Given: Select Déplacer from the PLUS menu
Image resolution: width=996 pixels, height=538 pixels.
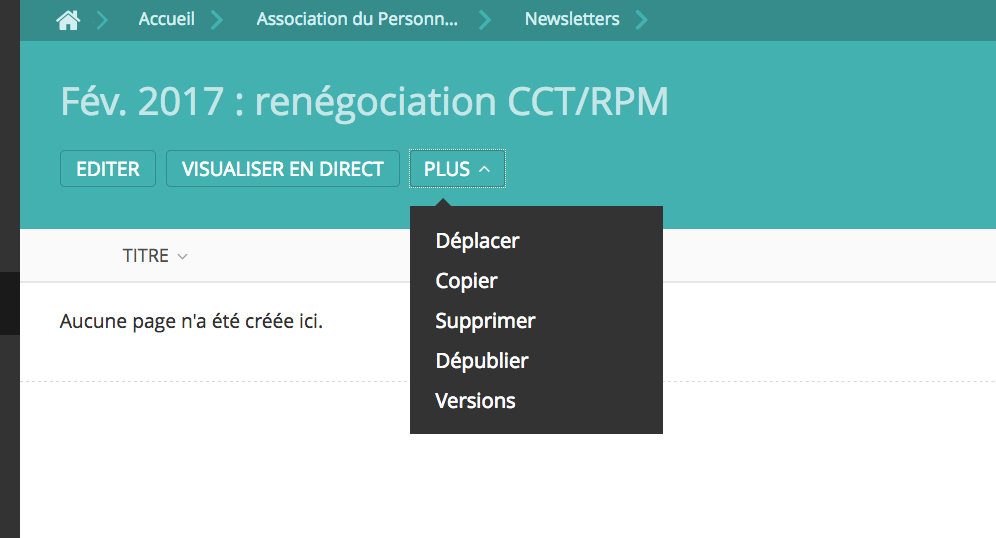Looking at the screenshot, I should pyautogui.click(x=477, y=241).
